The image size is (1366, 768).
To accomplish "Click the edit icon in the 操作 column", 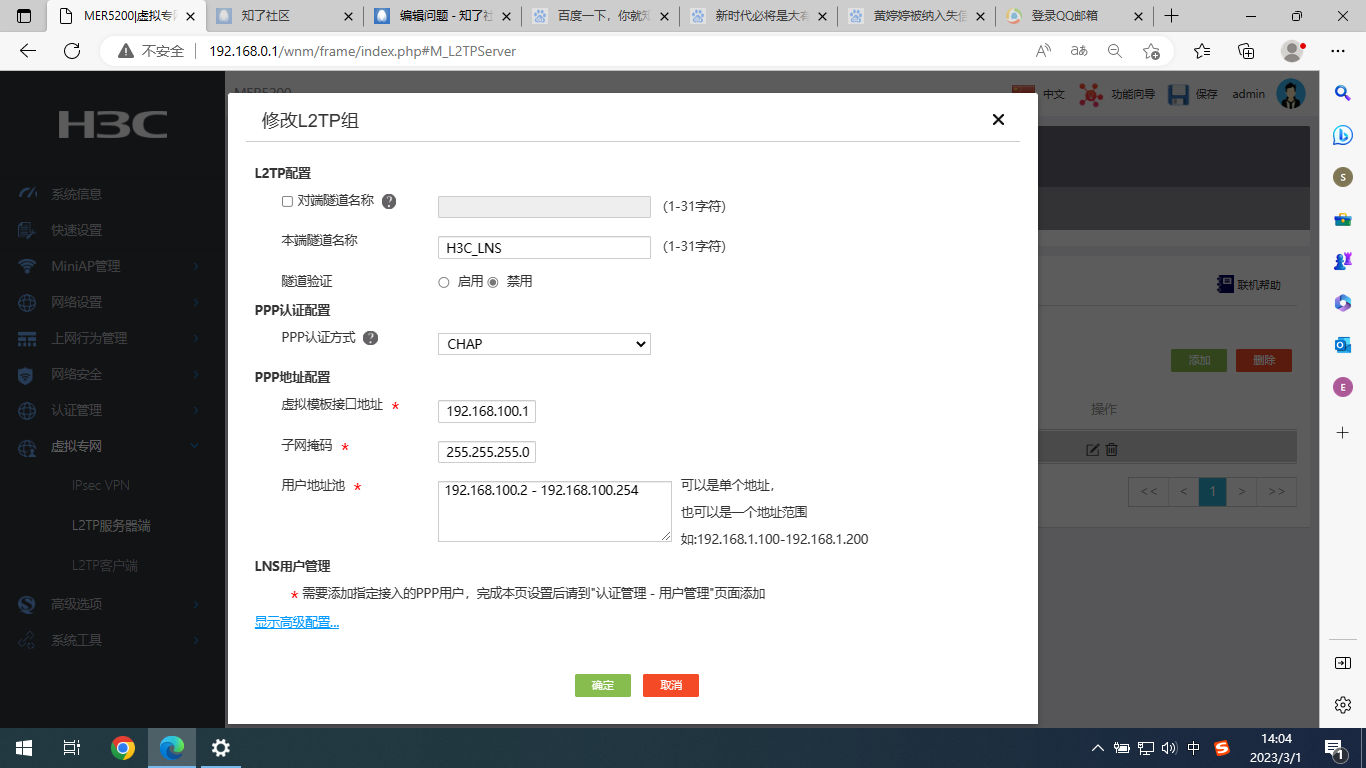I will coord(1093,450).
